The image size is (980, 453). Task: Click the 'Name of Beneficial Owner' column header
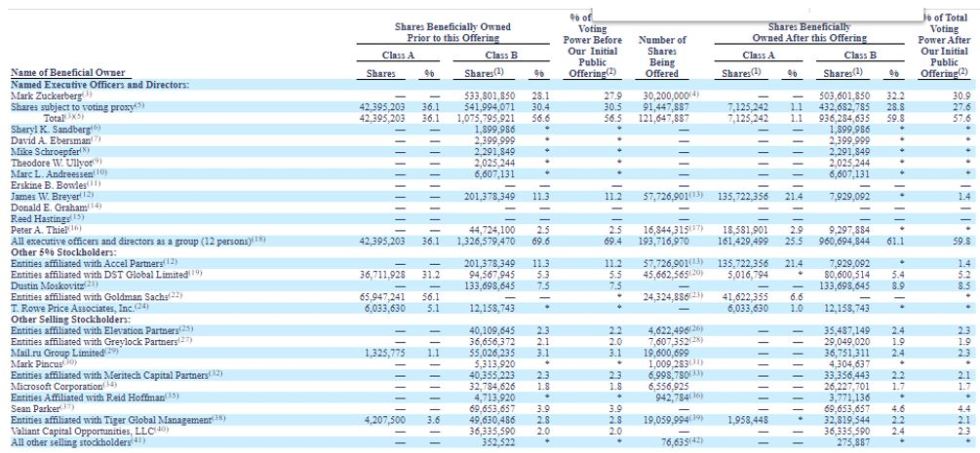tap(68, 74)
